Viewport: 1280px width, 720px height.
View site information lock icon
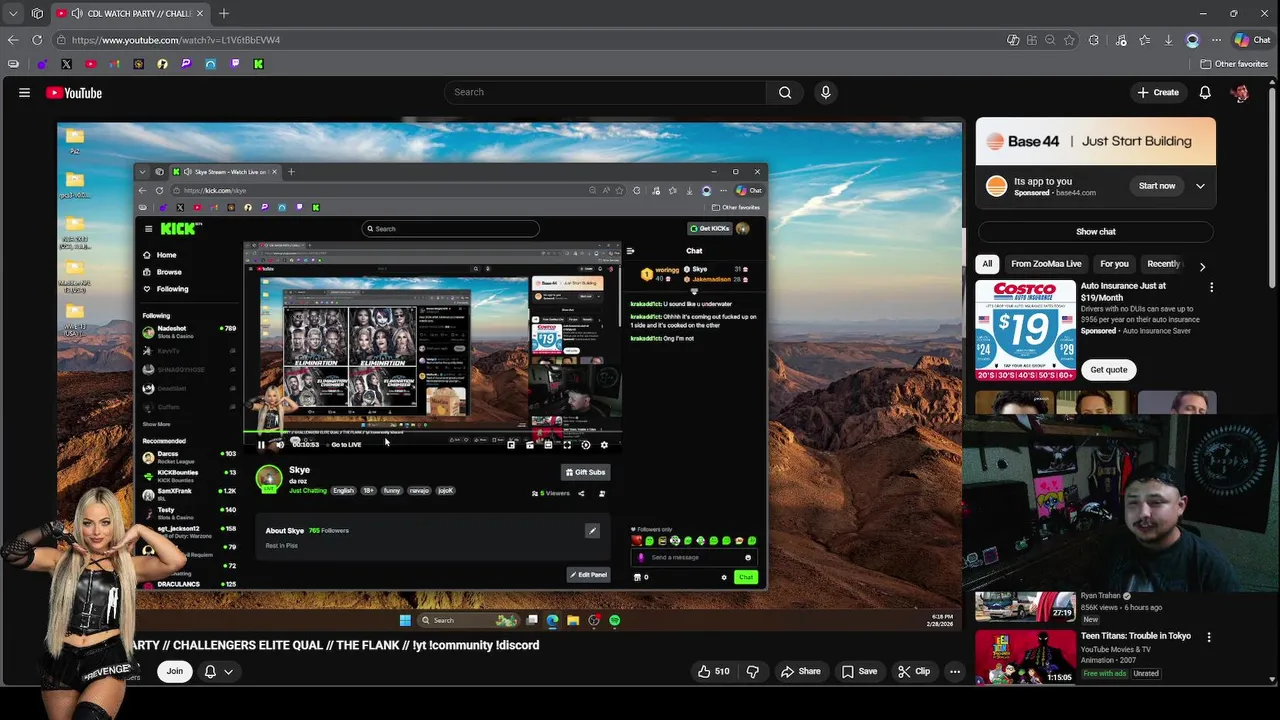pyautogui.click(x=61, y=40)
